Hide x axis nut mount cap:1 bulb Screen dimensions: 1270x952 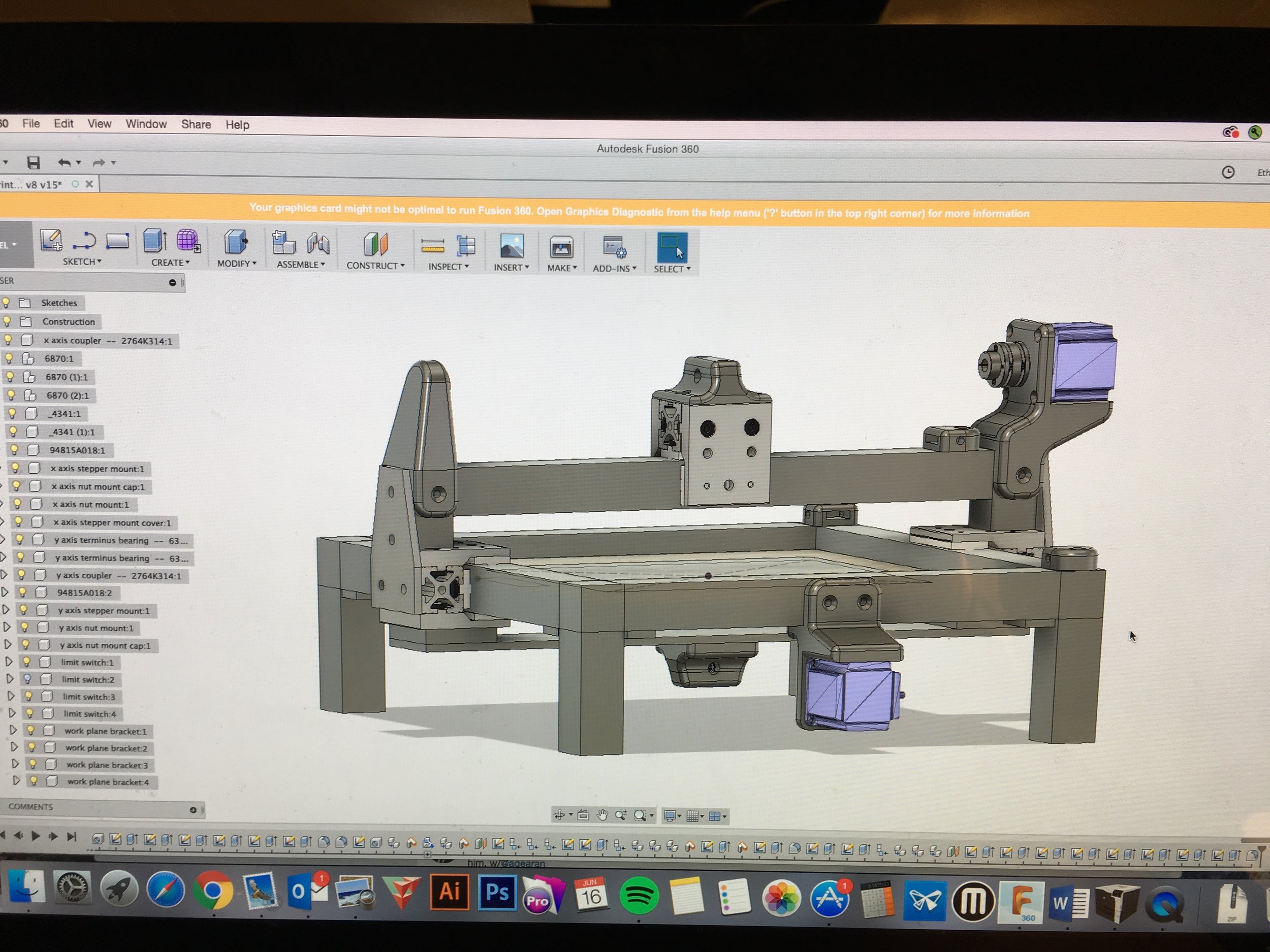17,485
